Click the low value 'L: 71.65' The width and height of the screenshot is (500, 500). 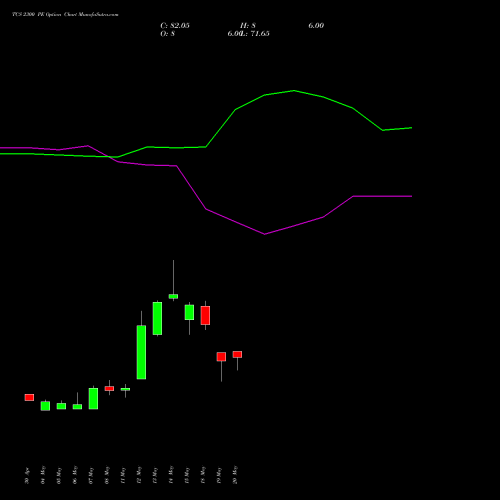coord(255,34)
